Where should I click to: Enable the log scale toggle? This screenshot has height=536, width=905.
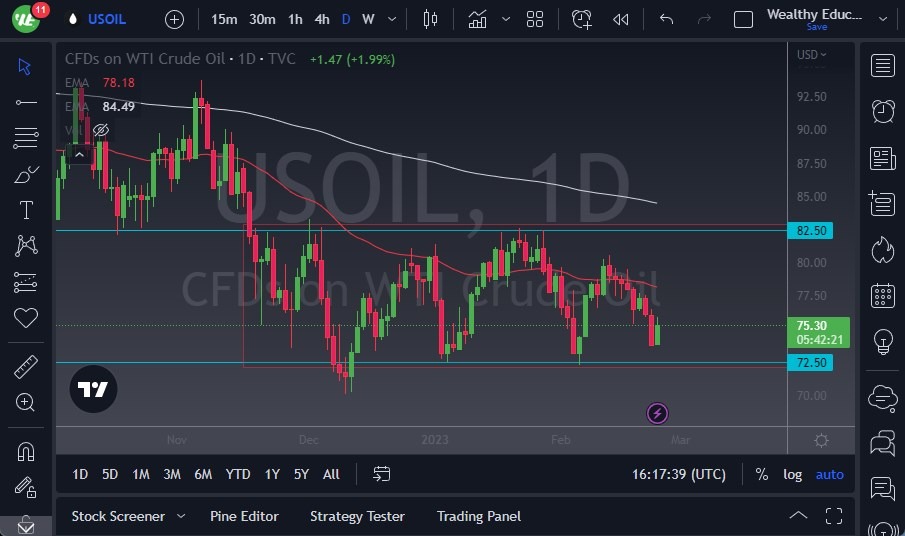coord(792,474)
